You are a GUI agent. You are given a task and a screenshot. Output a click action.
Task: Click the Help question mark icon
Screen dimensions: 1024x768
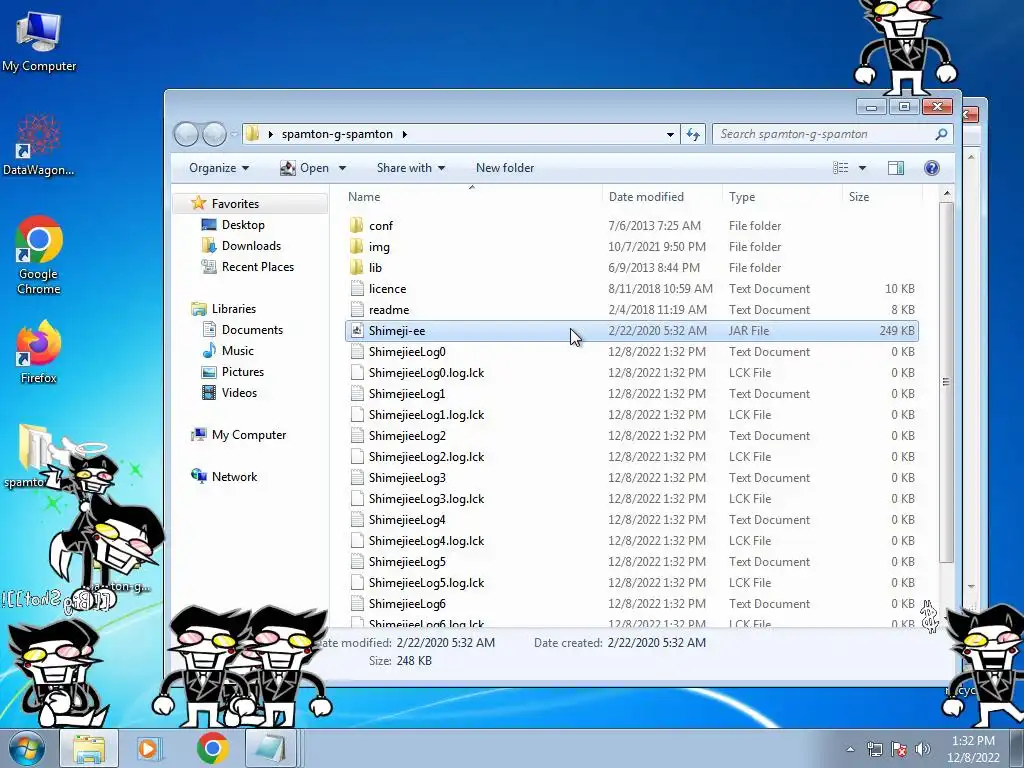click(931, 168)
